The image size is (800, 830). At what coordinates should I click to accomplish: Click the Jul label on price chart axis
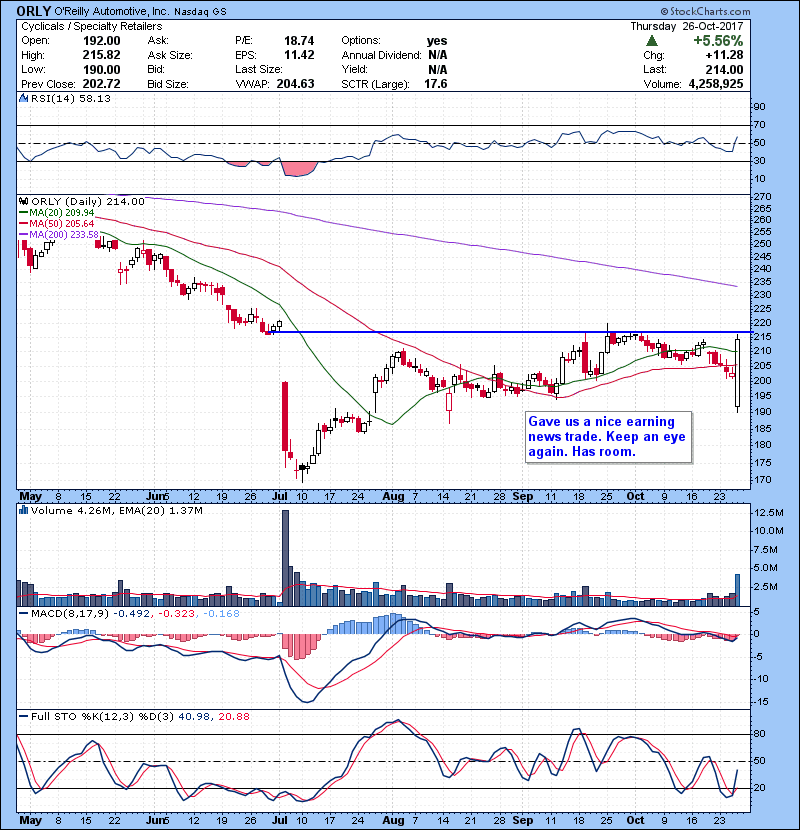tap(279, 497)
